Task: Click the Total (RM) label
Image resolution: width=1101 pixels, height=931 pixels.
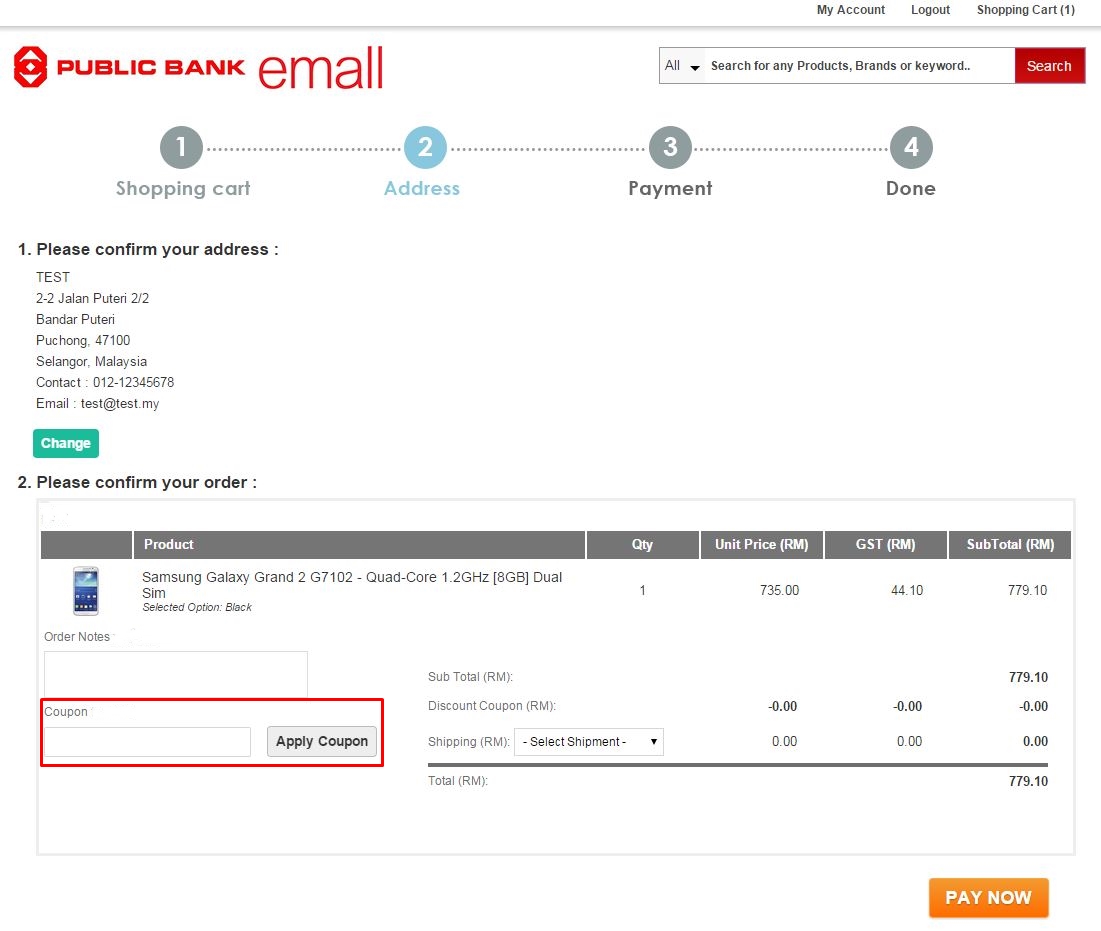Action: [458, 781]
